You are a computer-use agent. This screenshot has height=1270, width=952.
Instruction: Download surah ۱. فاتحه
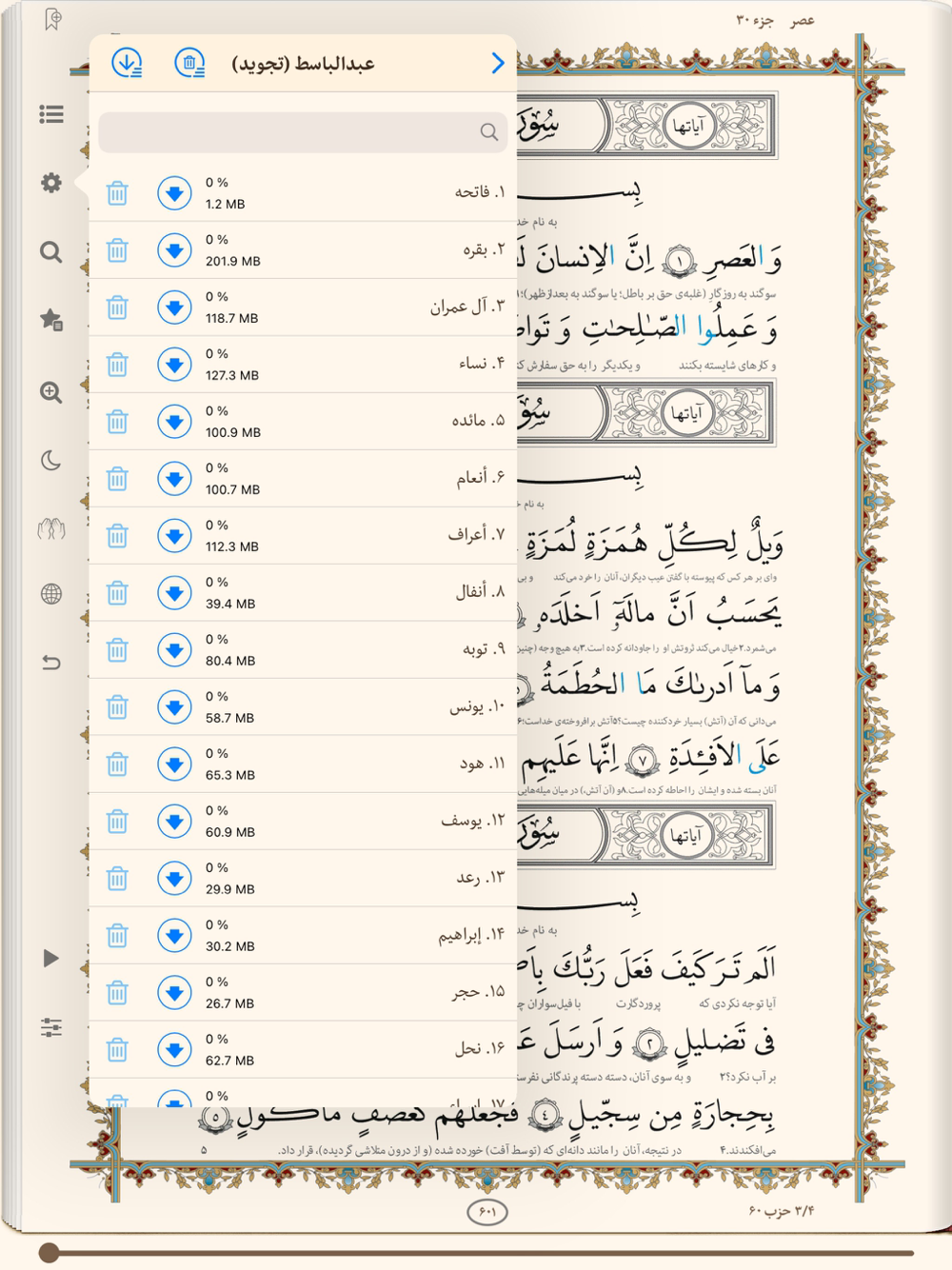pyautogui.click(x=174, y=193)
